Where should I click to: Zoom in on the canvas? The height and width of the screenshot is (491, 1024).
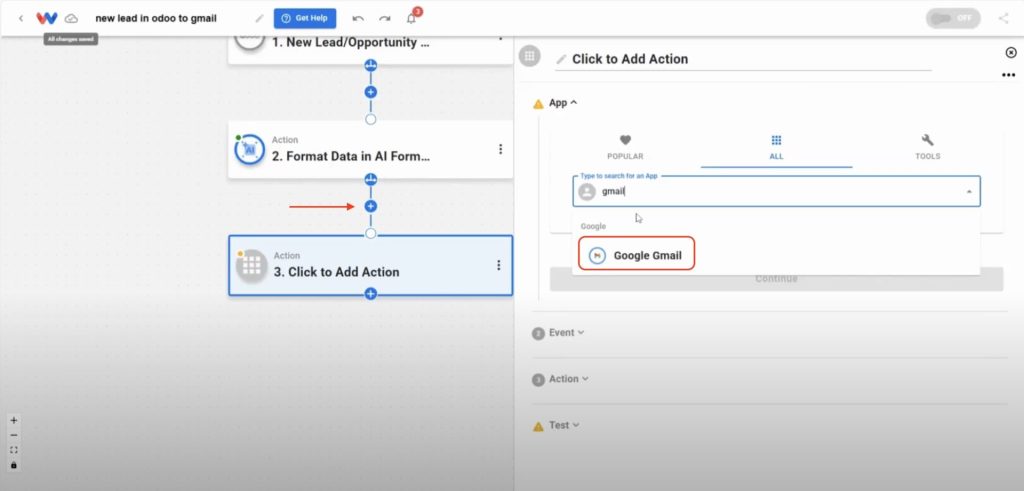click(14, 420)
